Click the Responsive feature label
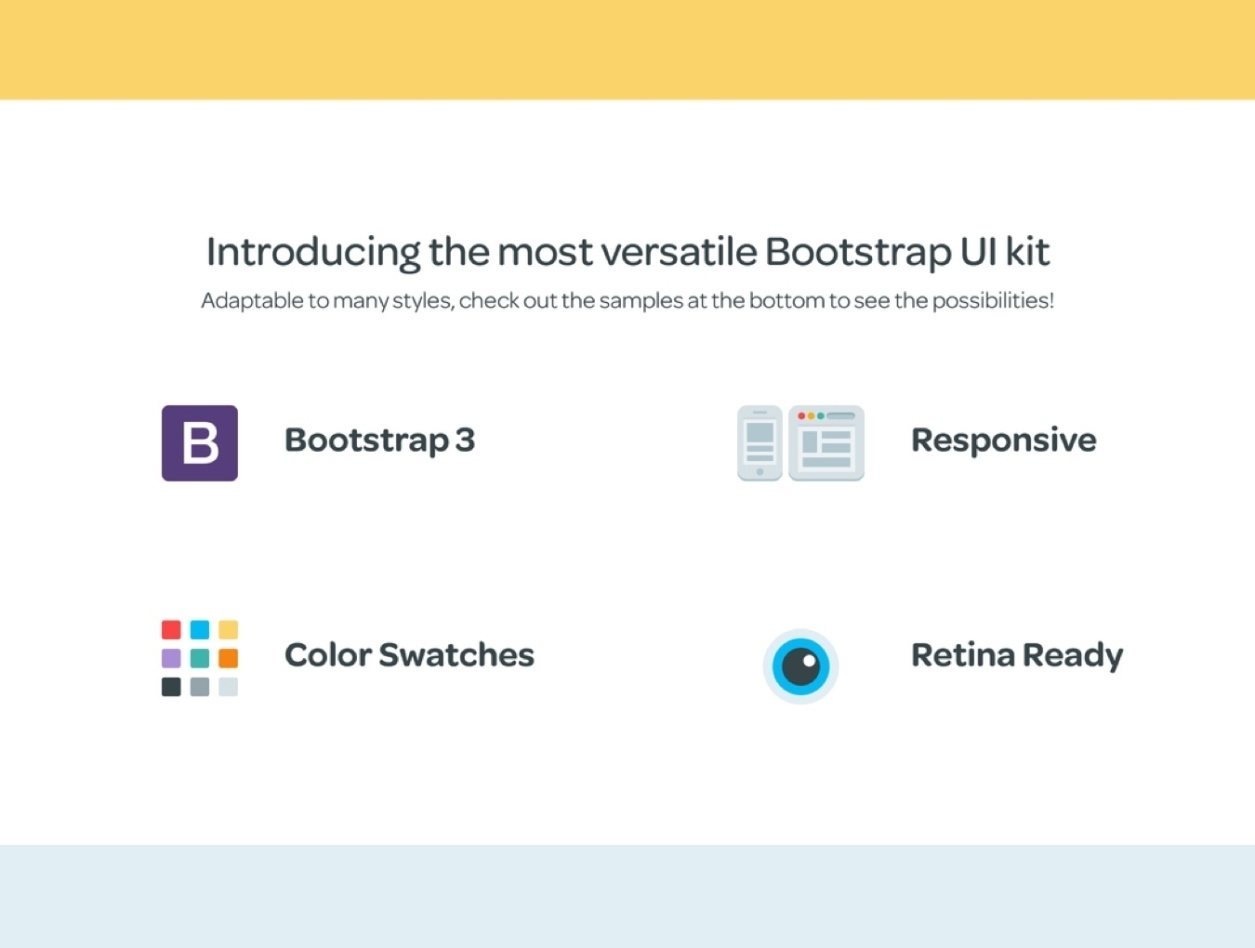Screen dimensions: 1255x948 click(1003, 440)
